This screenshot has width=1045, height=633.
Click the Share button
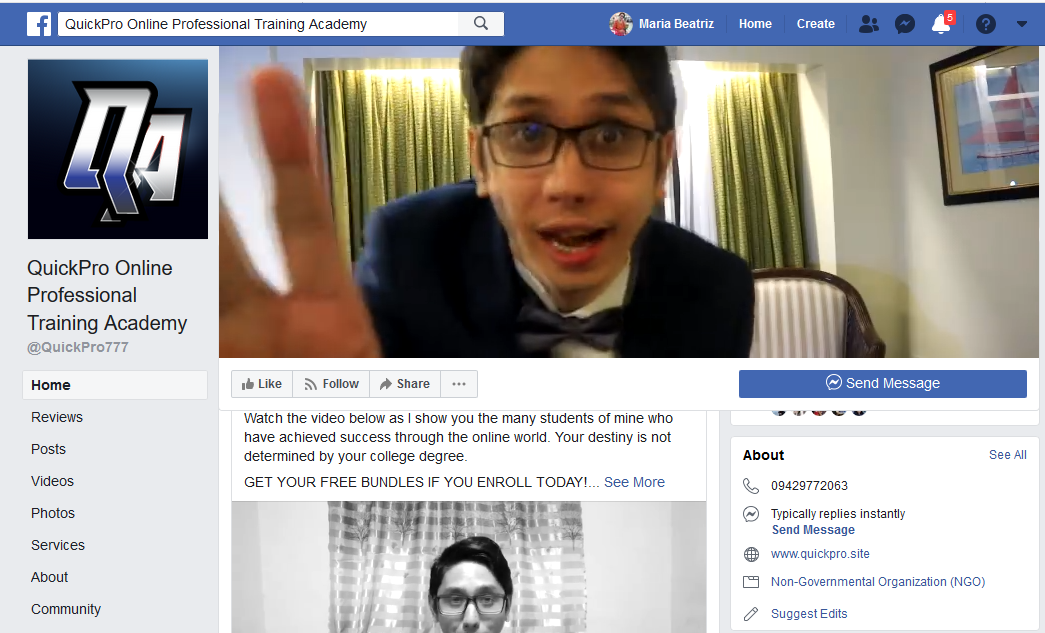pyautogui.click(x=403, y=384)
